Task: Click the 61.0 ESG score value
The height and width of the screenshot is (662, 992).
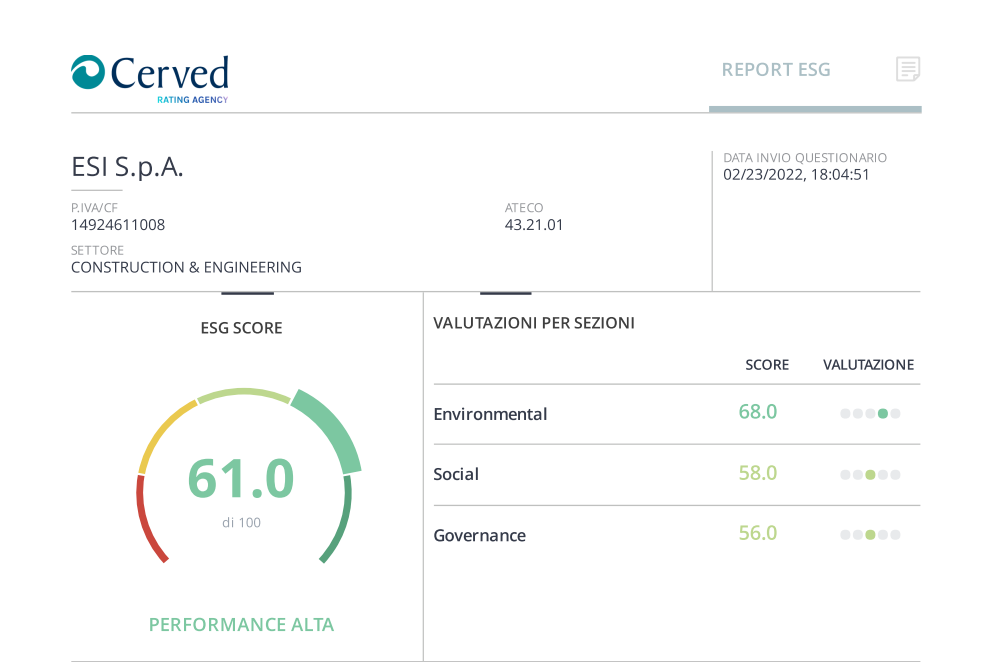Action: pos(241,478)
